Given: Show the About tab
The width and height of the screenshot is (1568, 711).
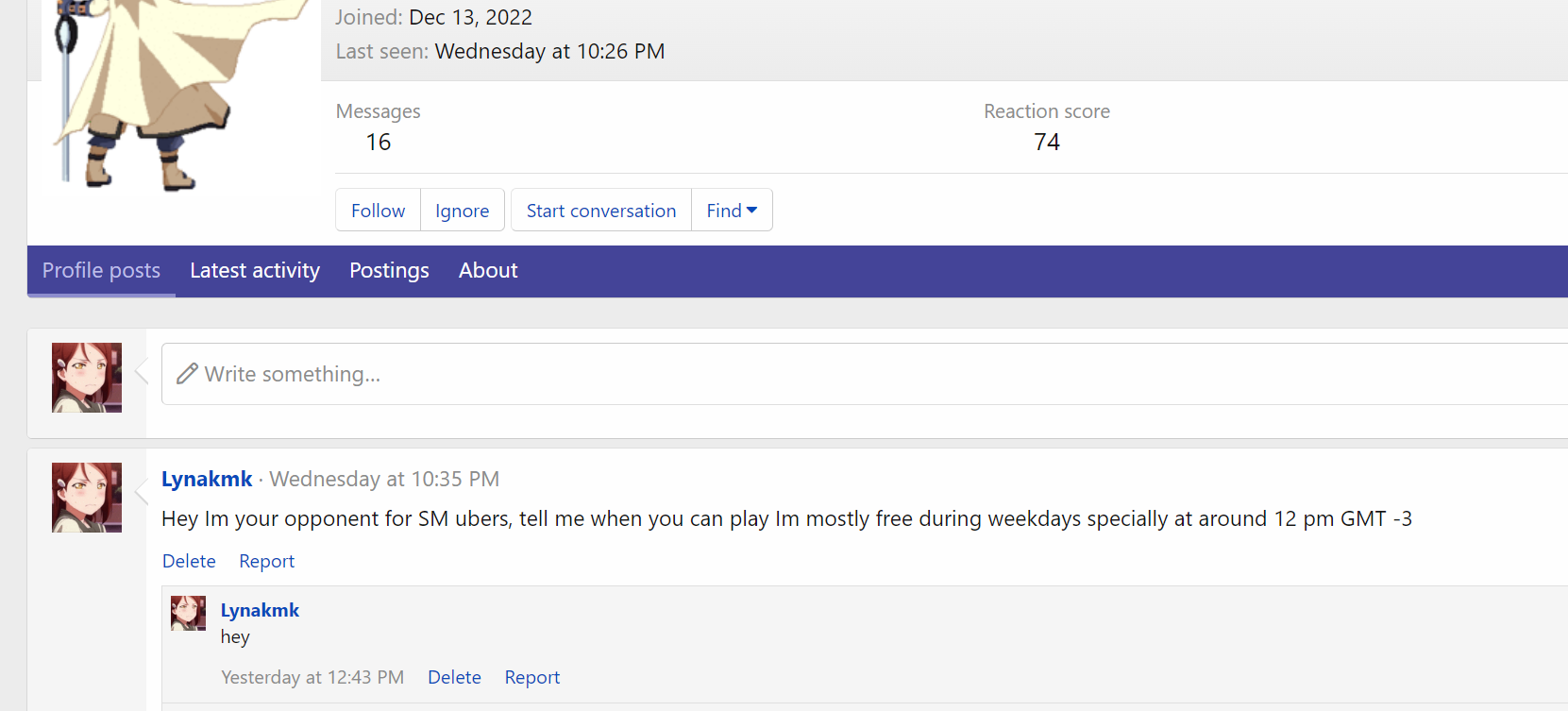Looking at the screenshot, I should [488, 271].
